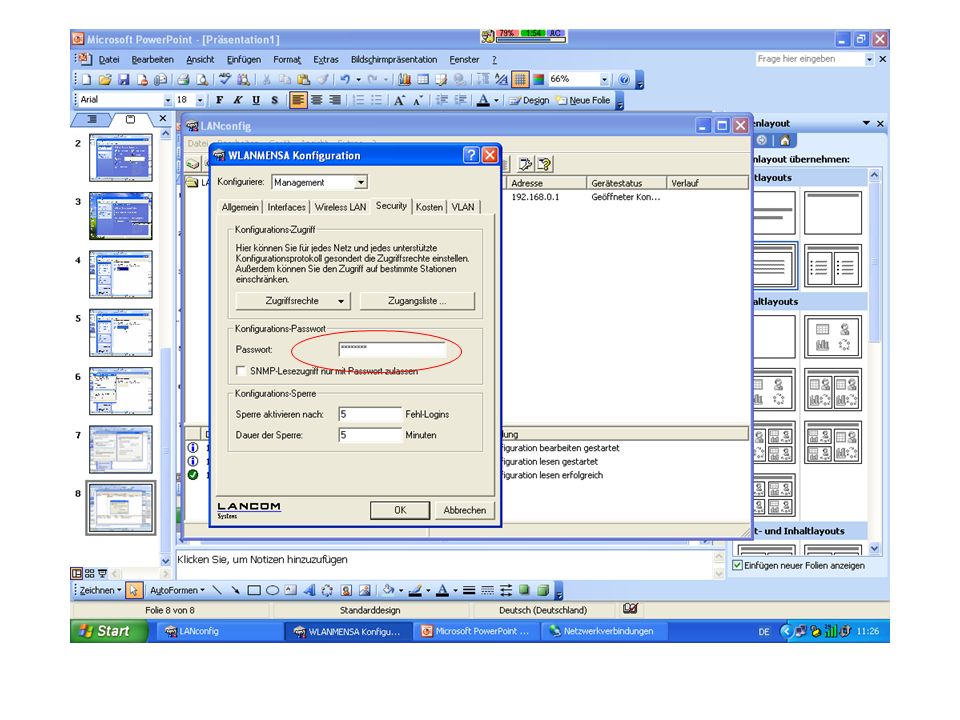
Task: Underline the selected text
Action: pos(256,100)
